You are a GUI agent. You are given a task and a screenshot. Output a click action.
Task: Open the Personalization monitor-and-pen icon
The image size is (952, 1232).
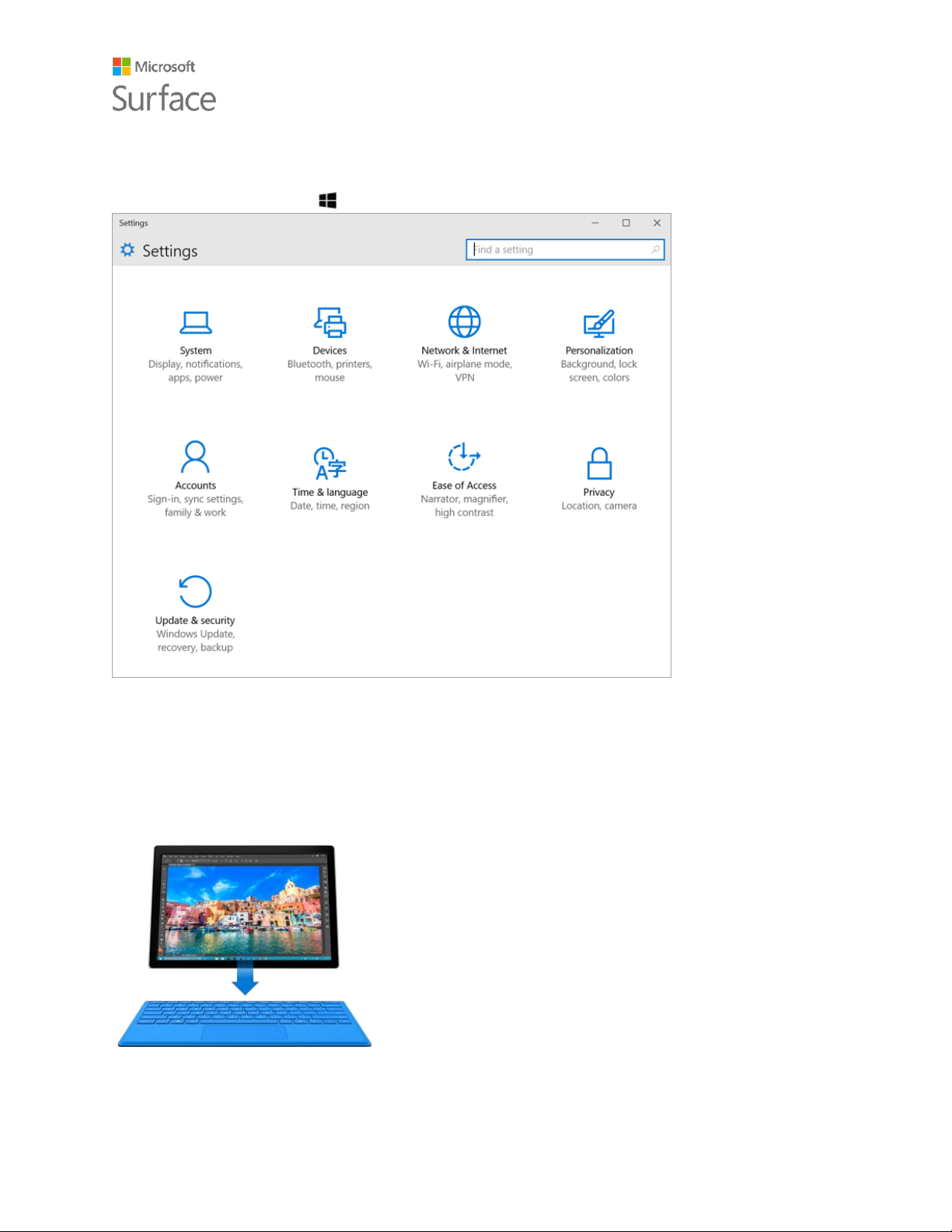coord(599,323)
